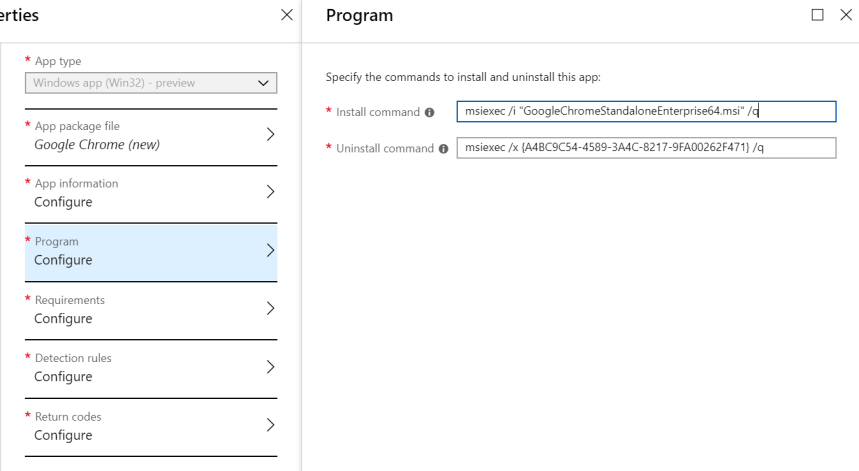This screenshot has width=859, height=471.
Task: Expand App information chevron
Action: click(270, 192)
